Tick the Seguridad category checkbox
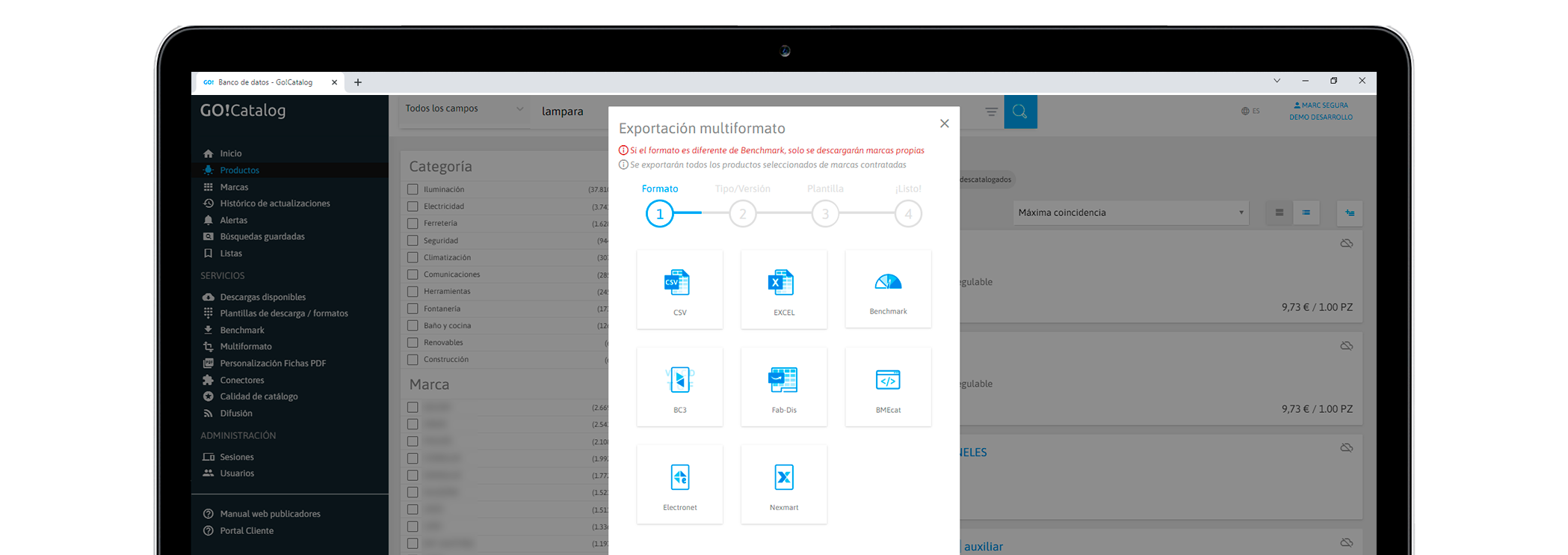 (413, 240)
